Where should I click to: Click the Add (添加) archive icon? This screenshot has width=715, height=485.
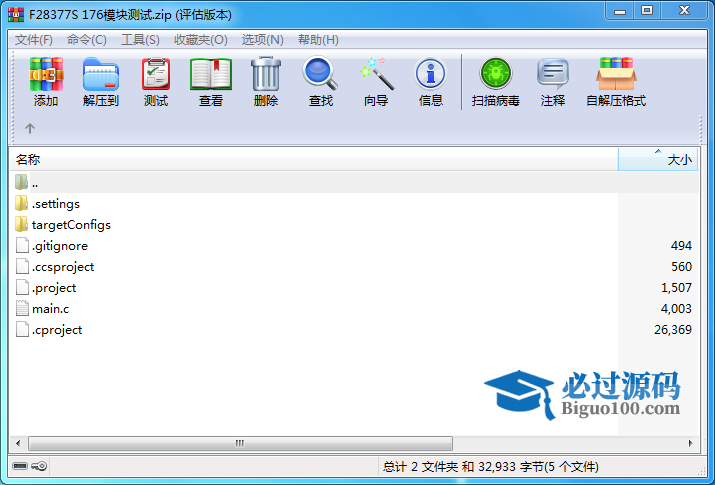46,81
